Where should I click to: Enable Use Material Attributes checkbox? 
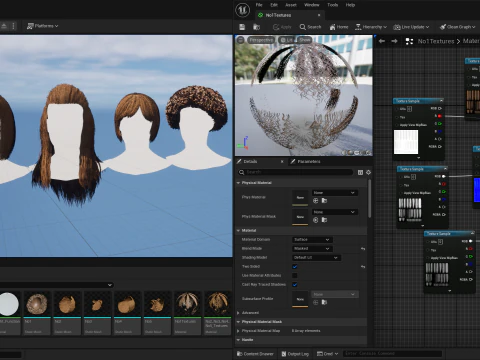click(295, 276)
